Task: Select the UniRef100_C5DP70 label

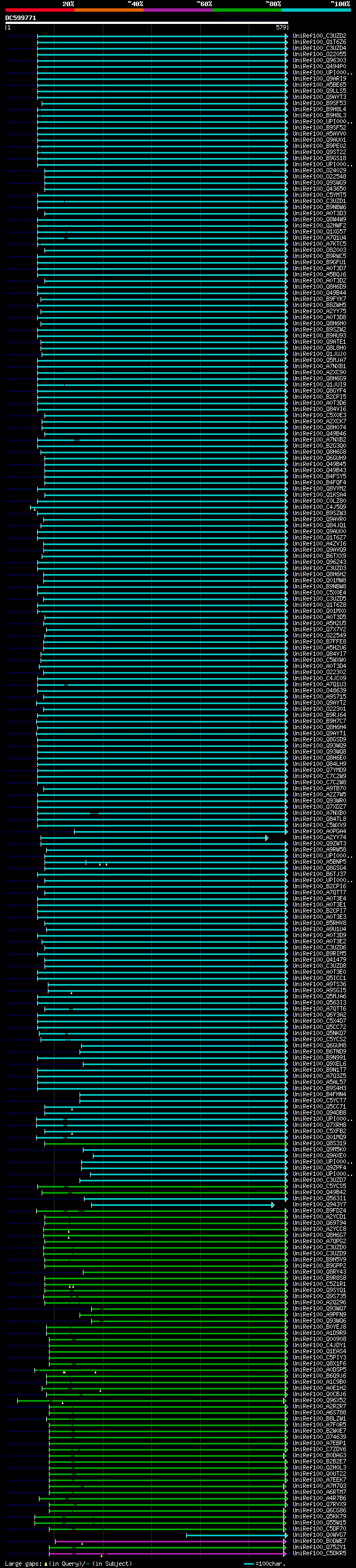Action: click(319, 1529)
